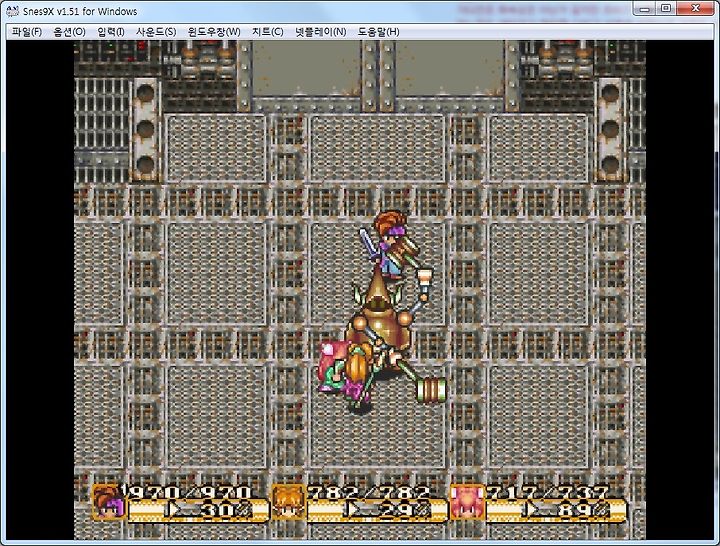Click the 30% weapon charge gauge
Image resolution: width=720 pixels, height=546 pixels.
(197, 511)
